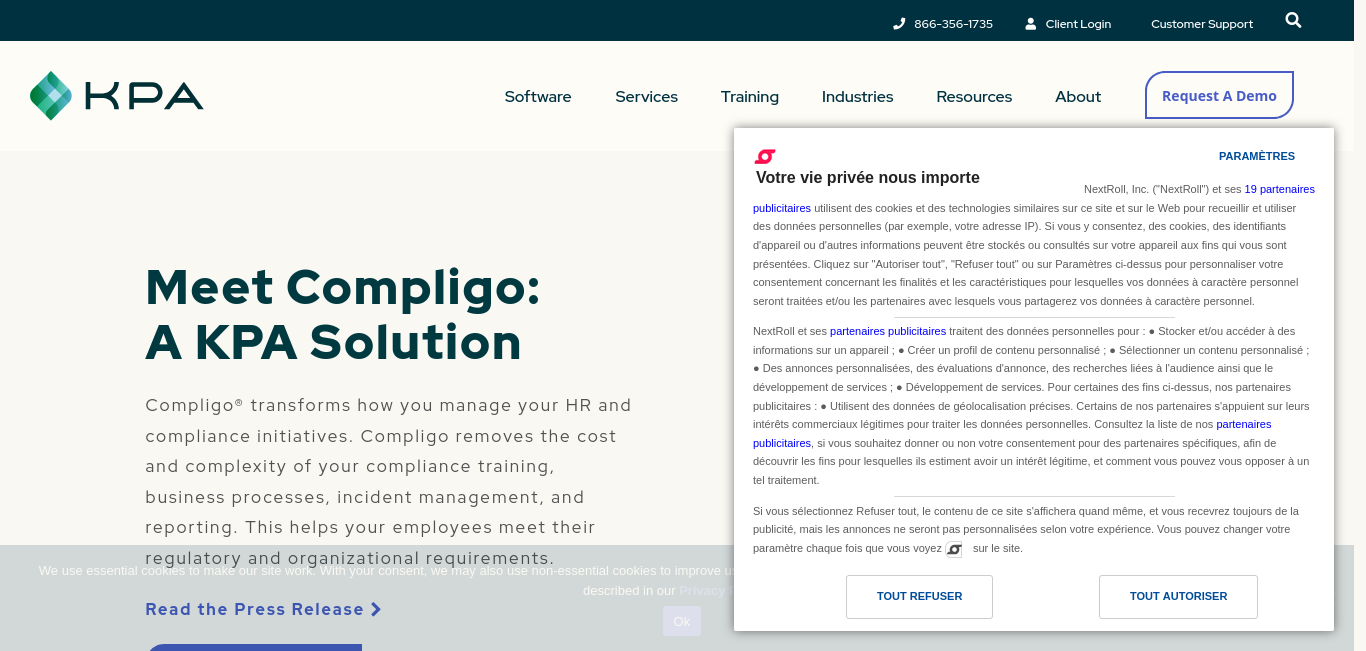Click 'partenaires publicitaires' link after 'NextRoll et ses'
This screenshot has height=651, width=1366.
(888, 331)
